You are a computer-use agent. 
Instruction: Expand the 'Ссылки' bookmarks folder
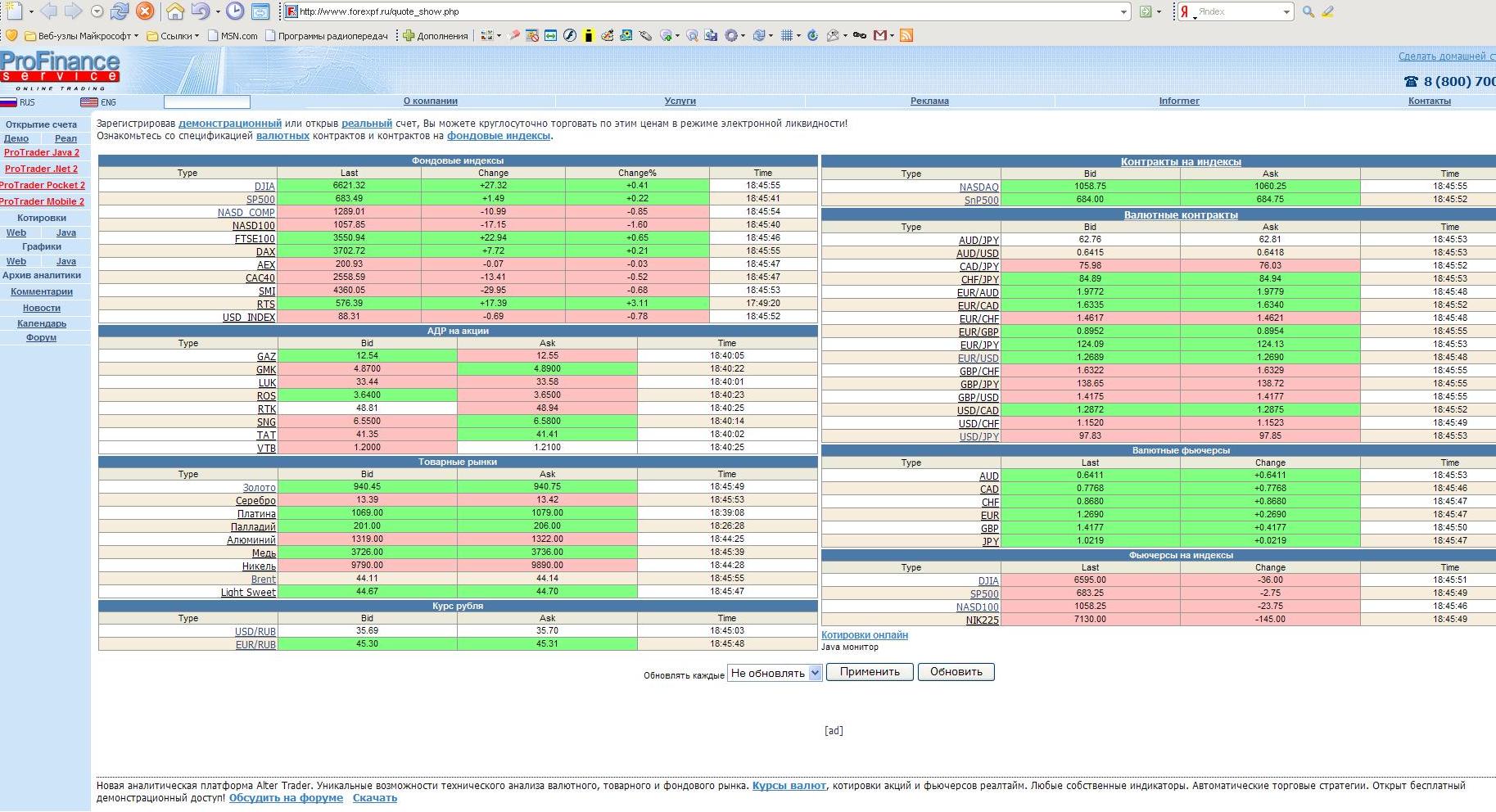[x=173, y=36]
